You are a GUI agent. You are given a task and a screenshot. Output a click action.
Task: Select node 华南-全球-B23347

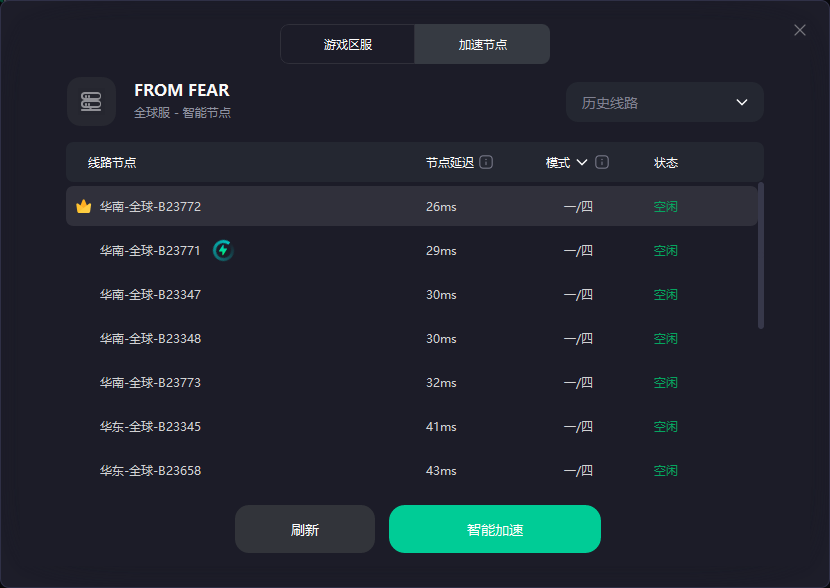pyautogui.click(x=412, y=295)
